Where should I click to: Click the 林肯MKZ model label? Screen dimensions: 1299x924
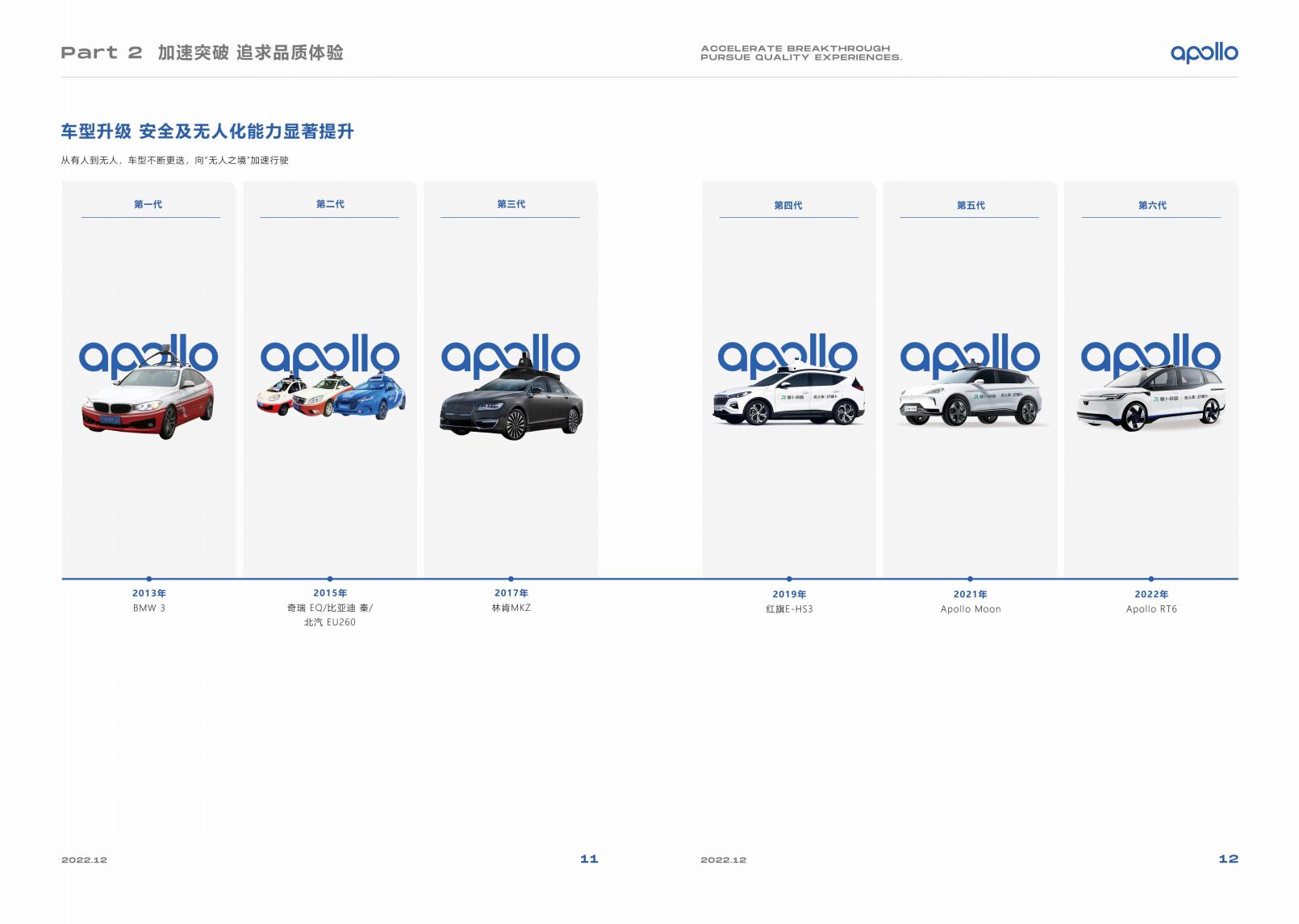coord(511,608)
